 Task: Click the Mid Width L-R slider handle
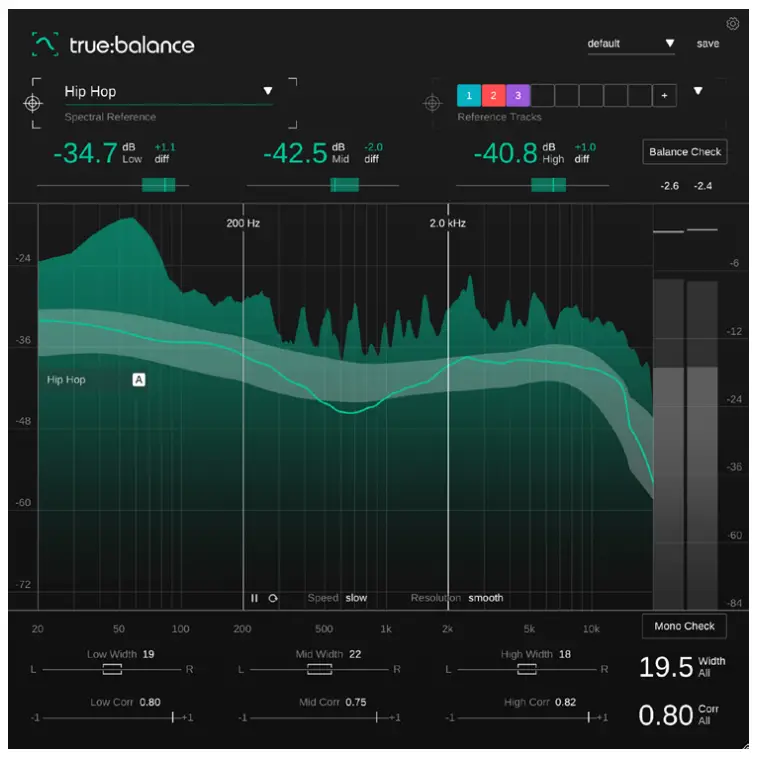click(x=320, y=669)
